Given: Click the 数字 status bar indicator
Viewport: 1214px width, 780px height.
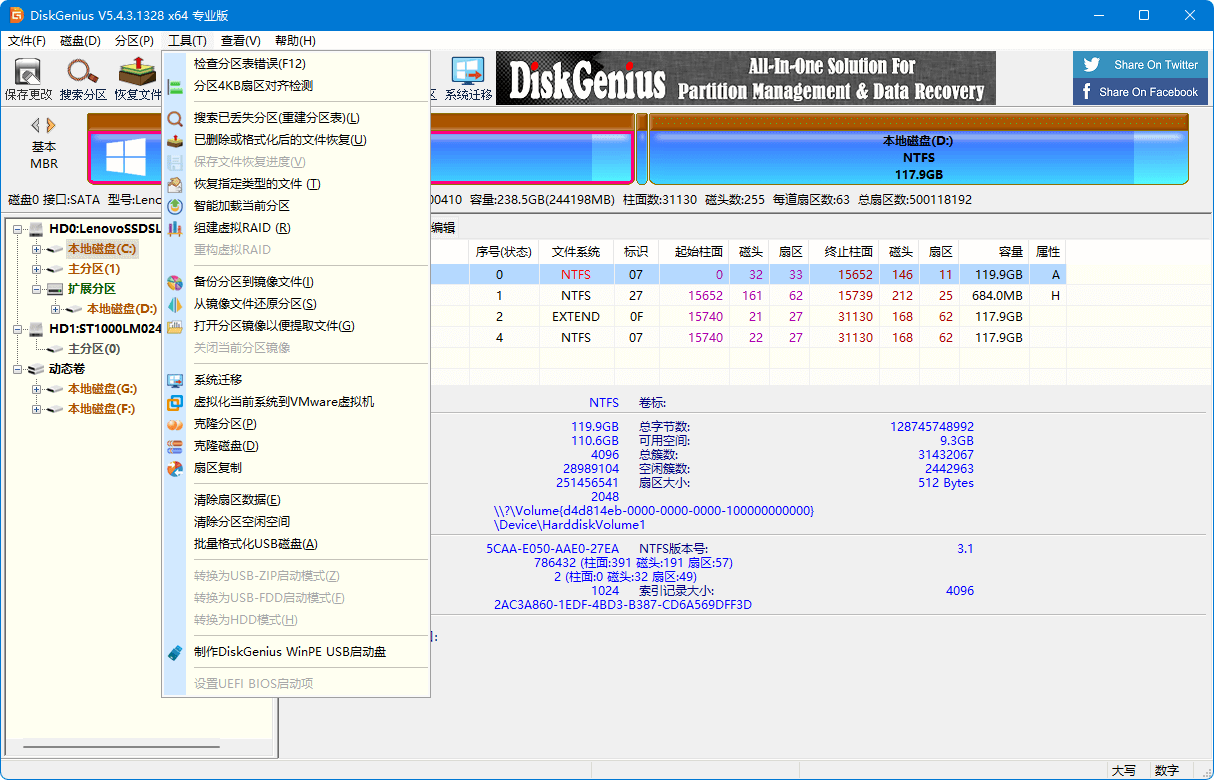Looking at the screenshot, I should point(1167,771).
